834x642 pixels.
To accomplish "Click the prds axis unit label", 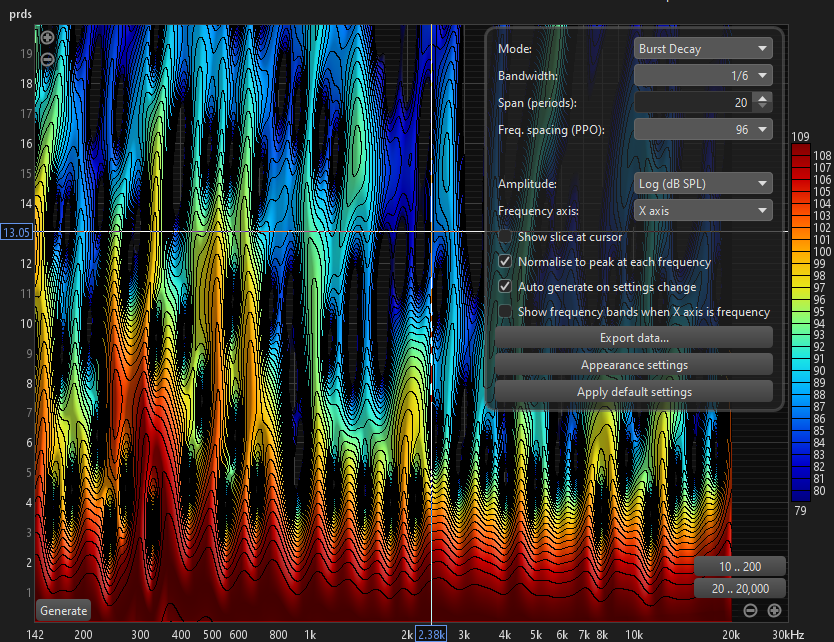I will pyautogui.click(x=20, y=14).
